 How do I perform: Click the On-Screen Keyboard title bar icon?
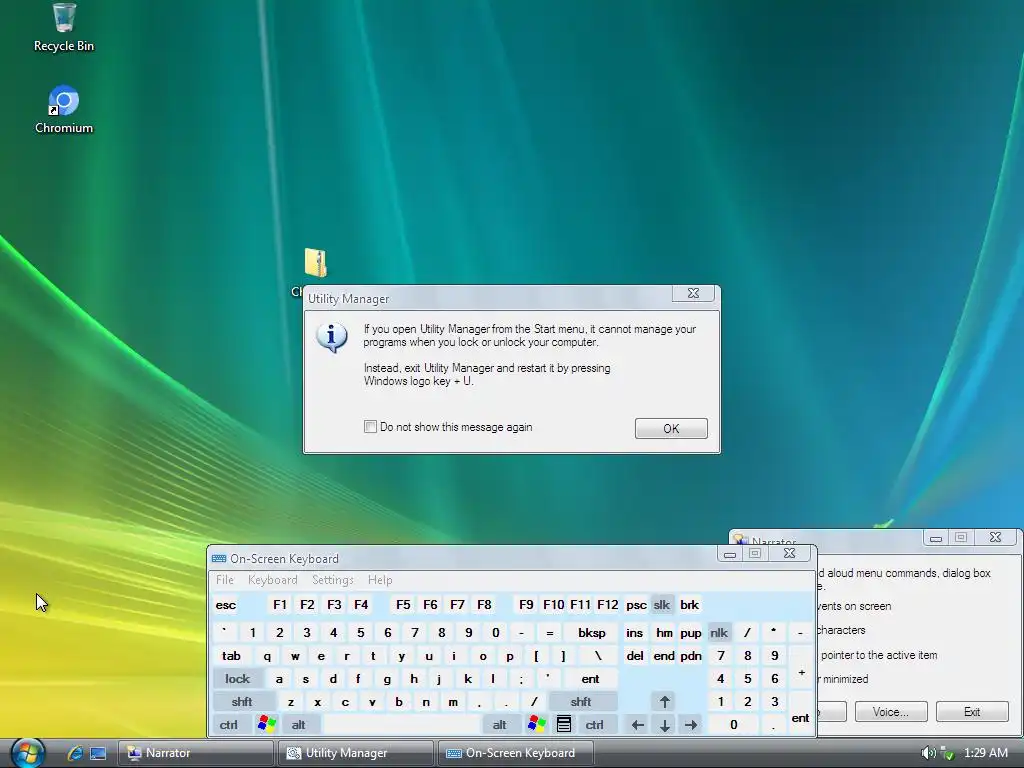pos(219,558)
